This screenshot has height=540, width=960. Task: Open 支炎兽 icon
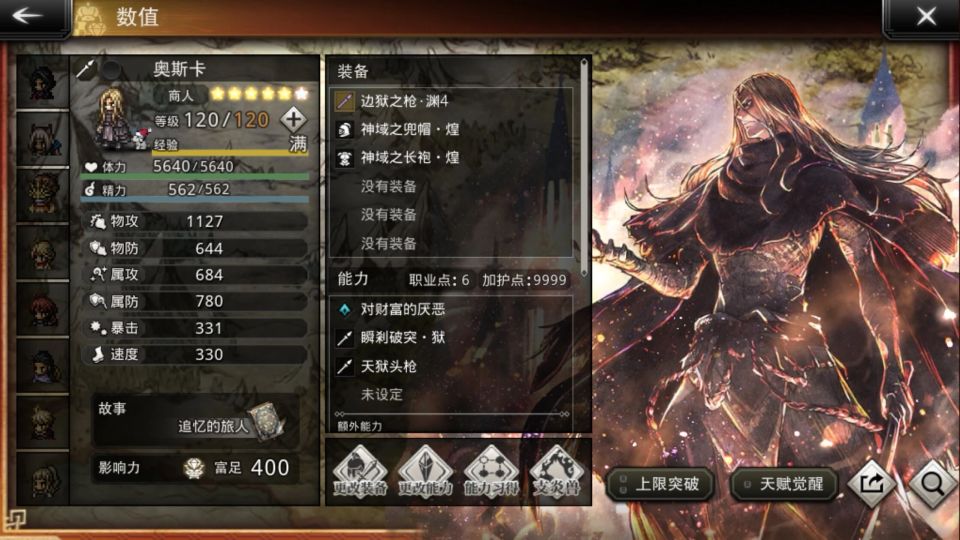(557, 471)
